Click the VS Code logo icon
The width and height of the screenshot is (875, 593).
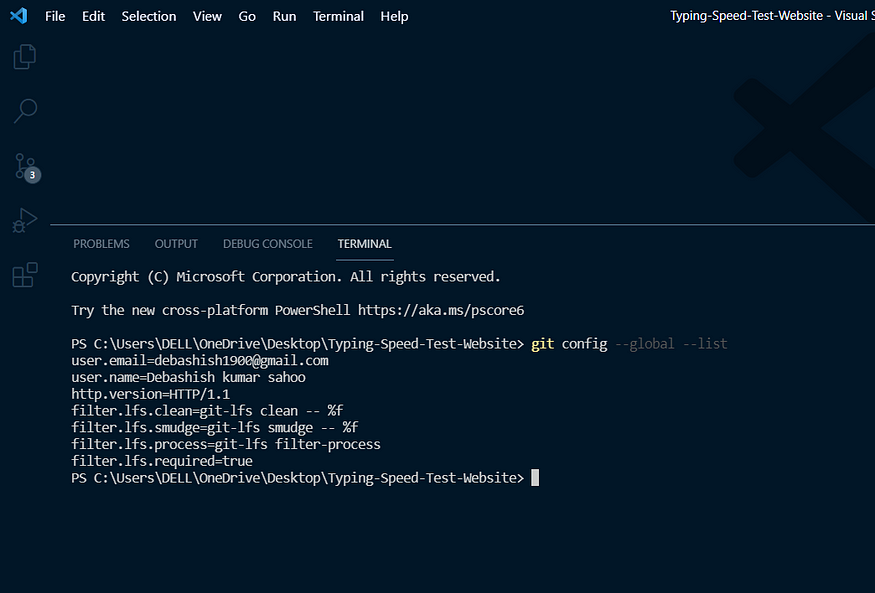click(18, 16)
